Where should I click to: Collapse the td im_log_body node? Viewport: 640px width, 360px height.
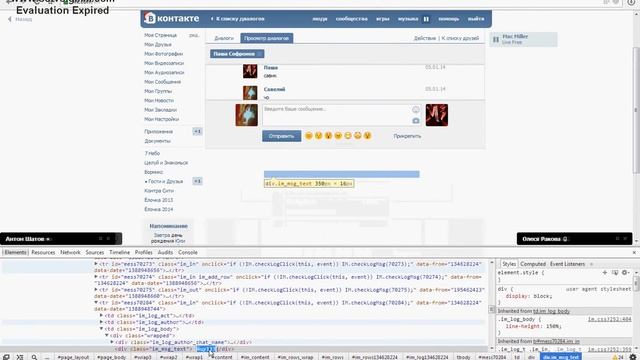(101, 329)
